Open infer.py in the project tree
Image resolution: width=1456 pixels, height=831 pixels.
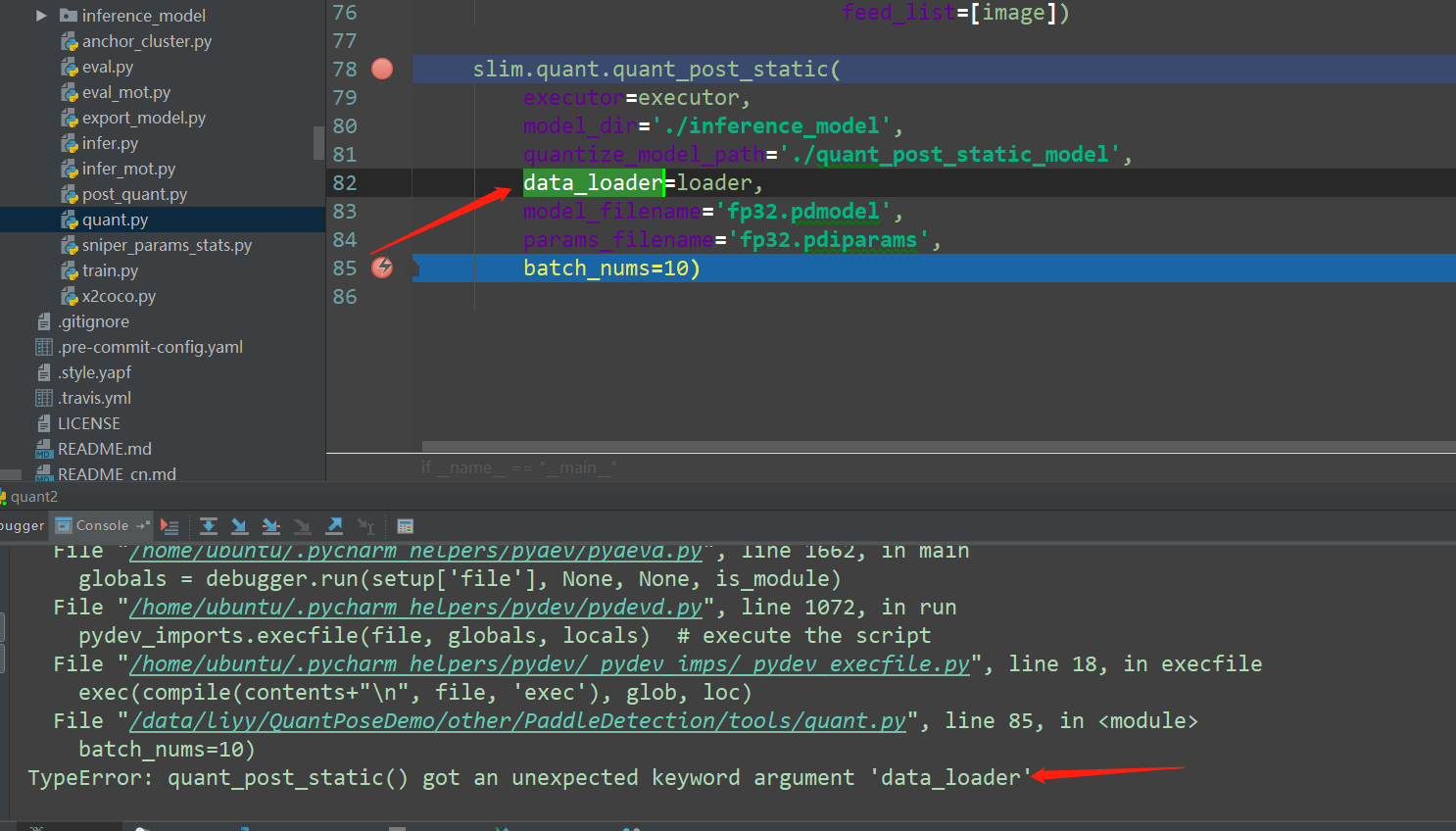click(x=110, y=143)
